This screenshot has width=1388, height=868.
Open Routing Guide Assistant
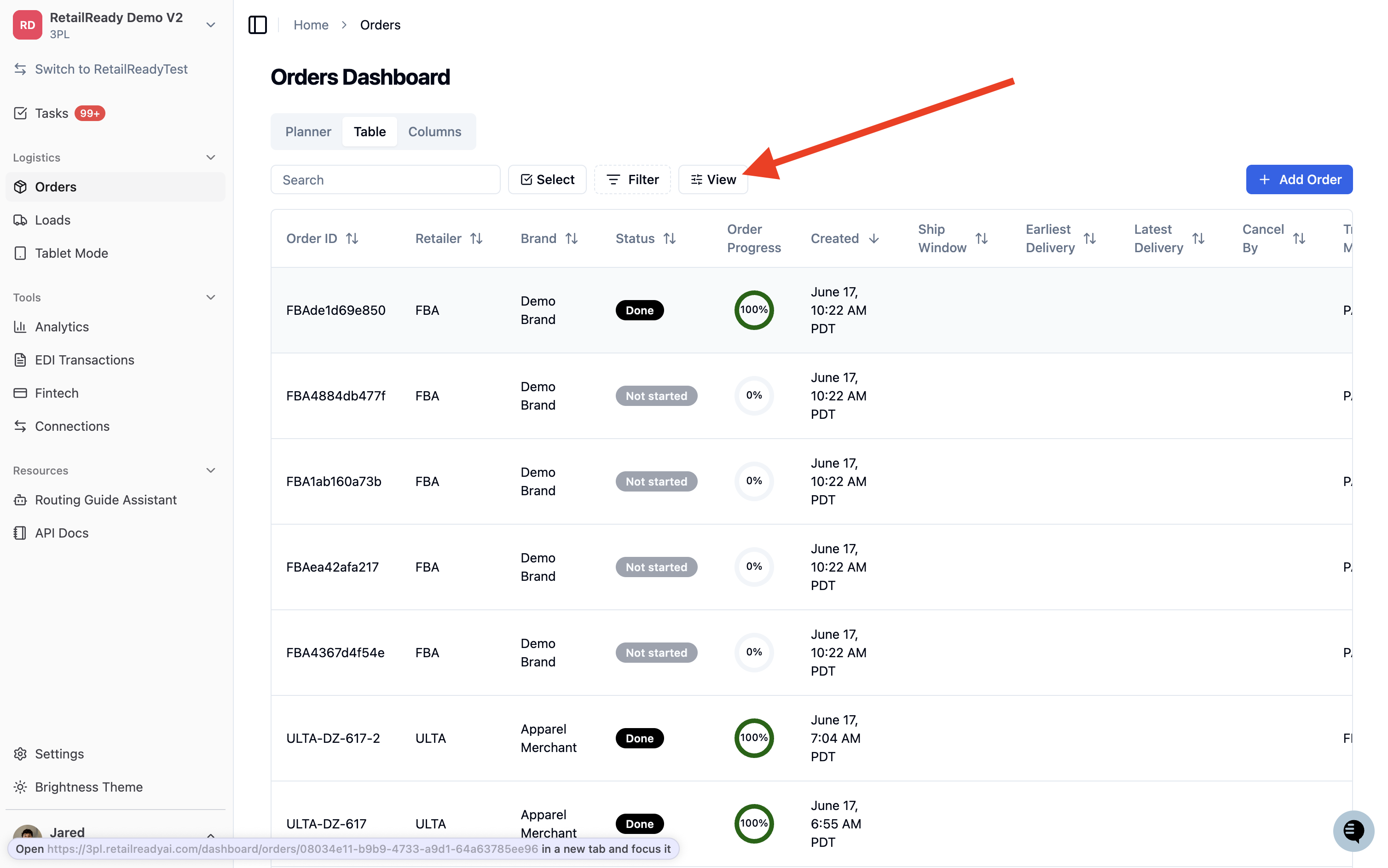95,500
